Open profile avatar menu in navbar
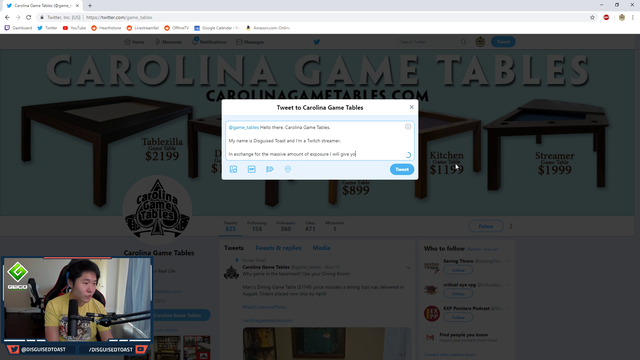 tap(480, 42)
